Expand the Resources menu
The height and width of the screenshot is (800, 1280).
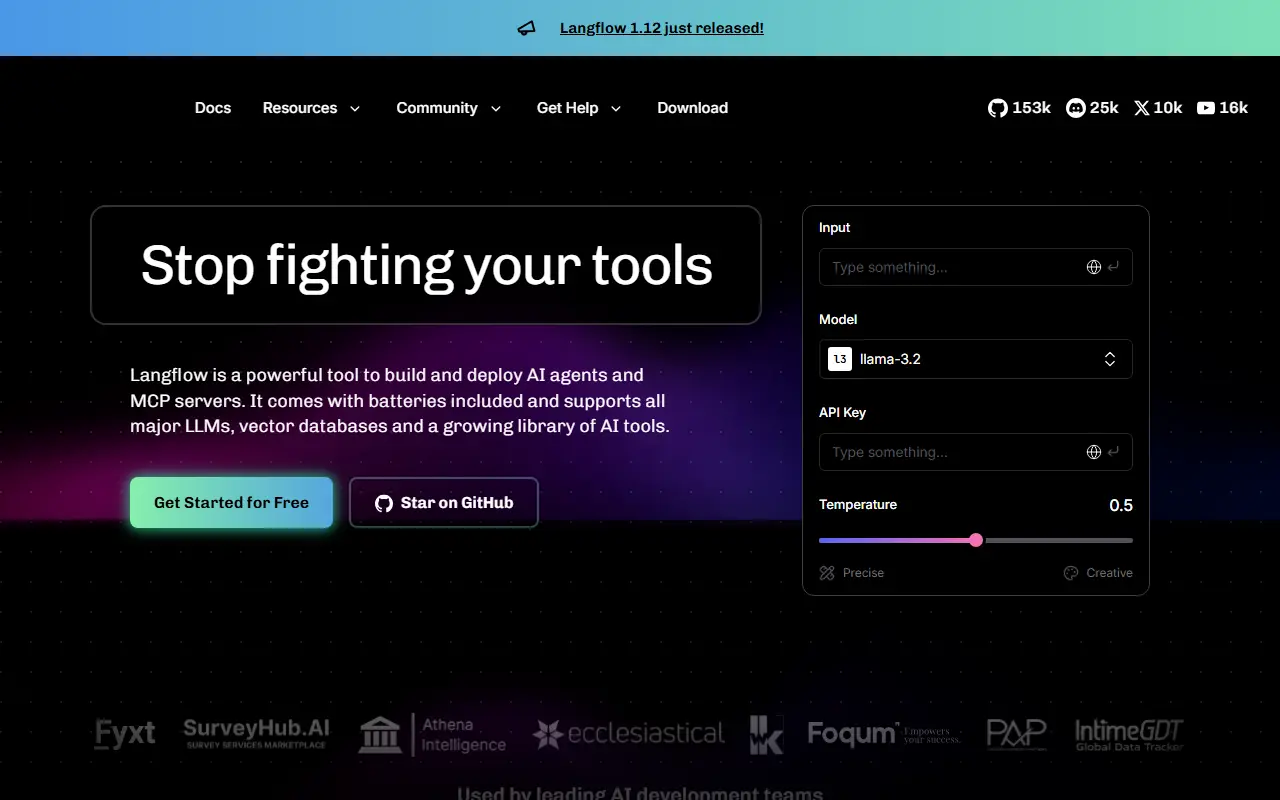(311, 108)
